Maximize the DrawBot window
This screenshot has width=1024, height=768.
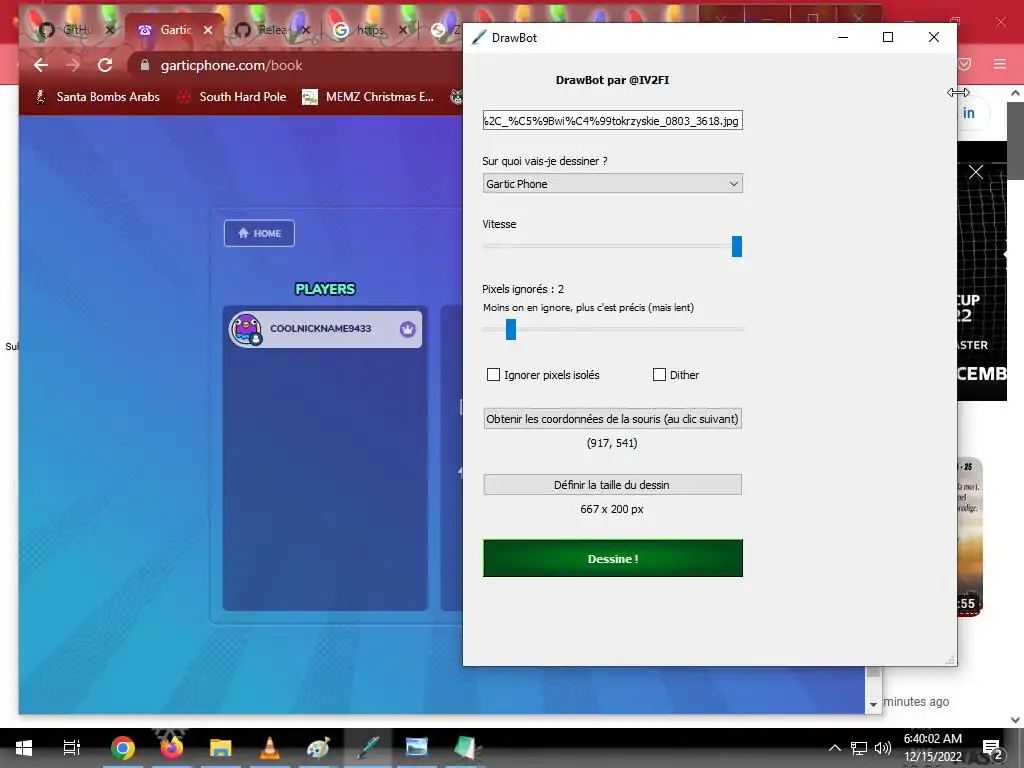[x=888, y=37]
